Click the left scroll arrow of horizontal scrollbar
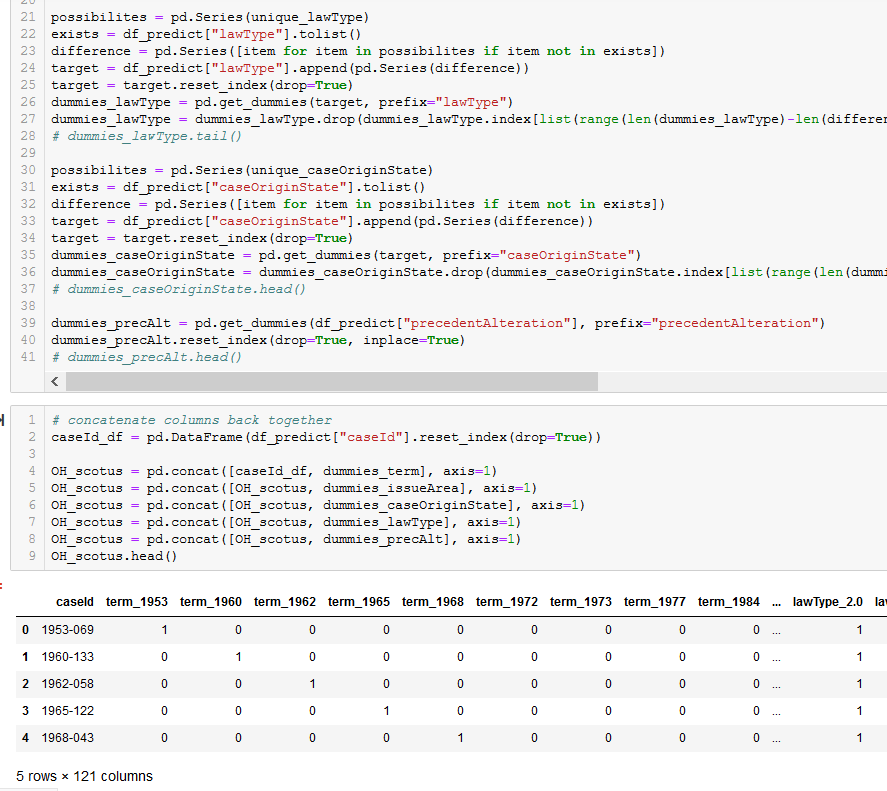The image size is (887, 791). pyautogui.click(x=55, y=382)
